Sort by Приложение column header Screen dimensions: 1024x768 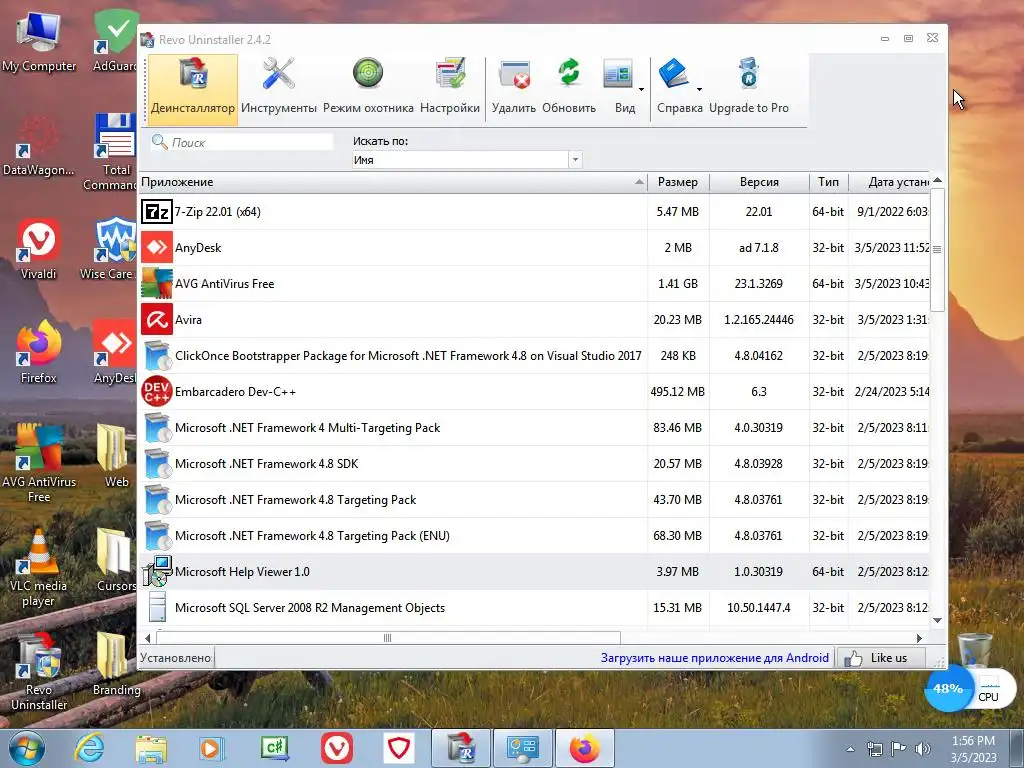point(392,182)
